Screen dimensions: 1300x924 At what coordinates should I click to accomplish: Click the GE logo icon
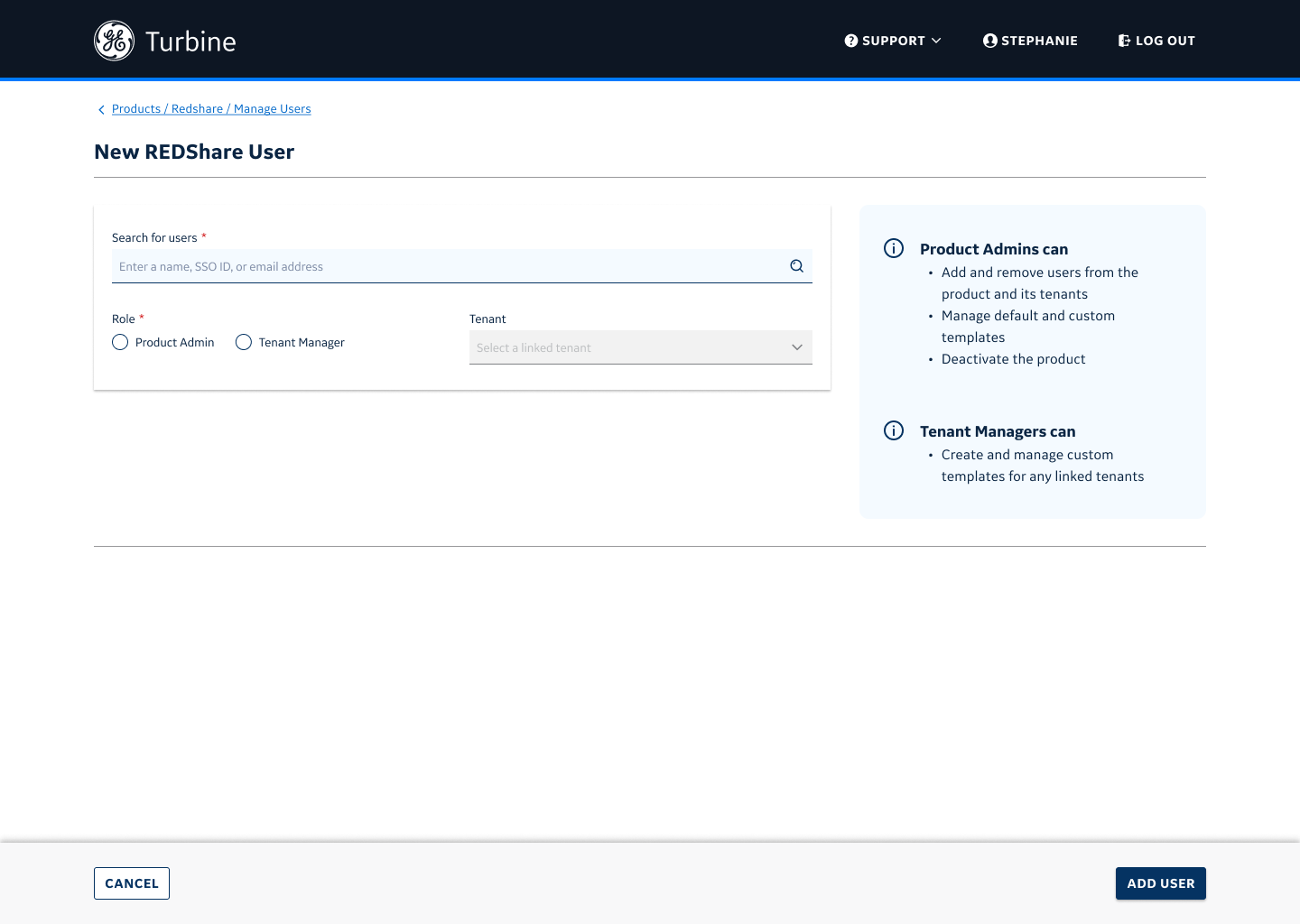coord(114,41)
